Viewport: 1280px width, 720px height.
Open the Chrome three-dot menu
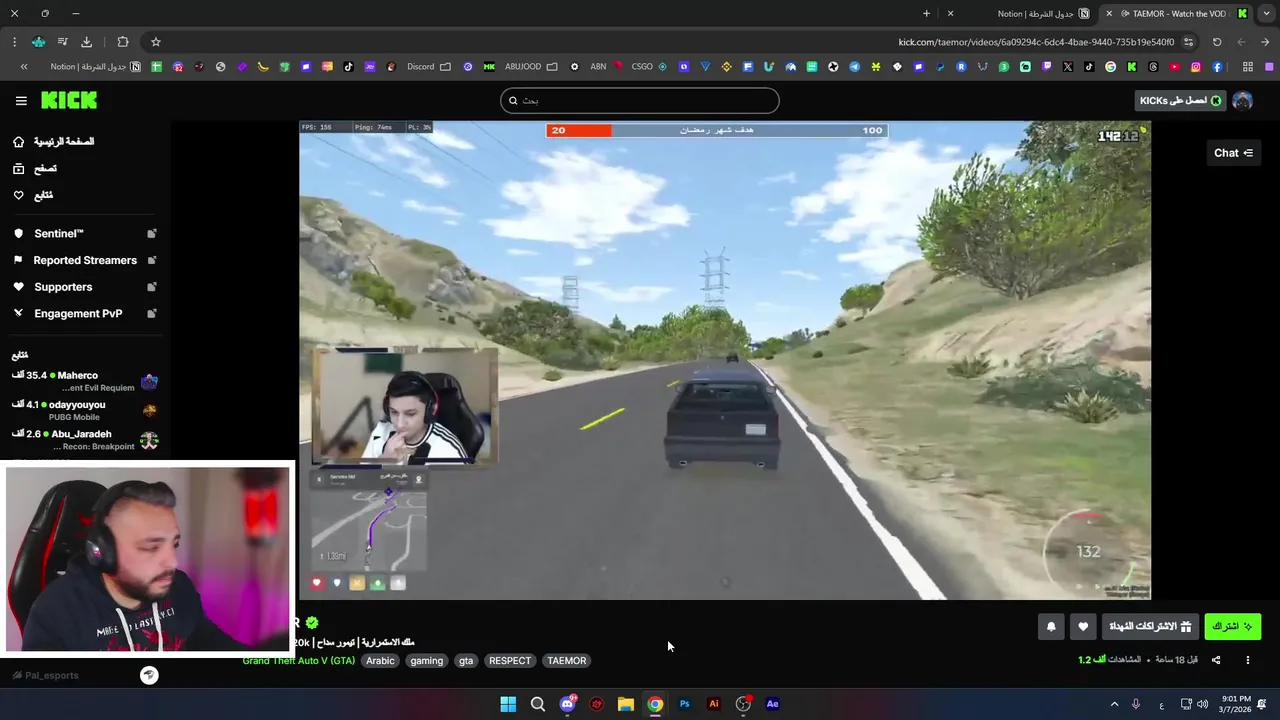point(14,42)
